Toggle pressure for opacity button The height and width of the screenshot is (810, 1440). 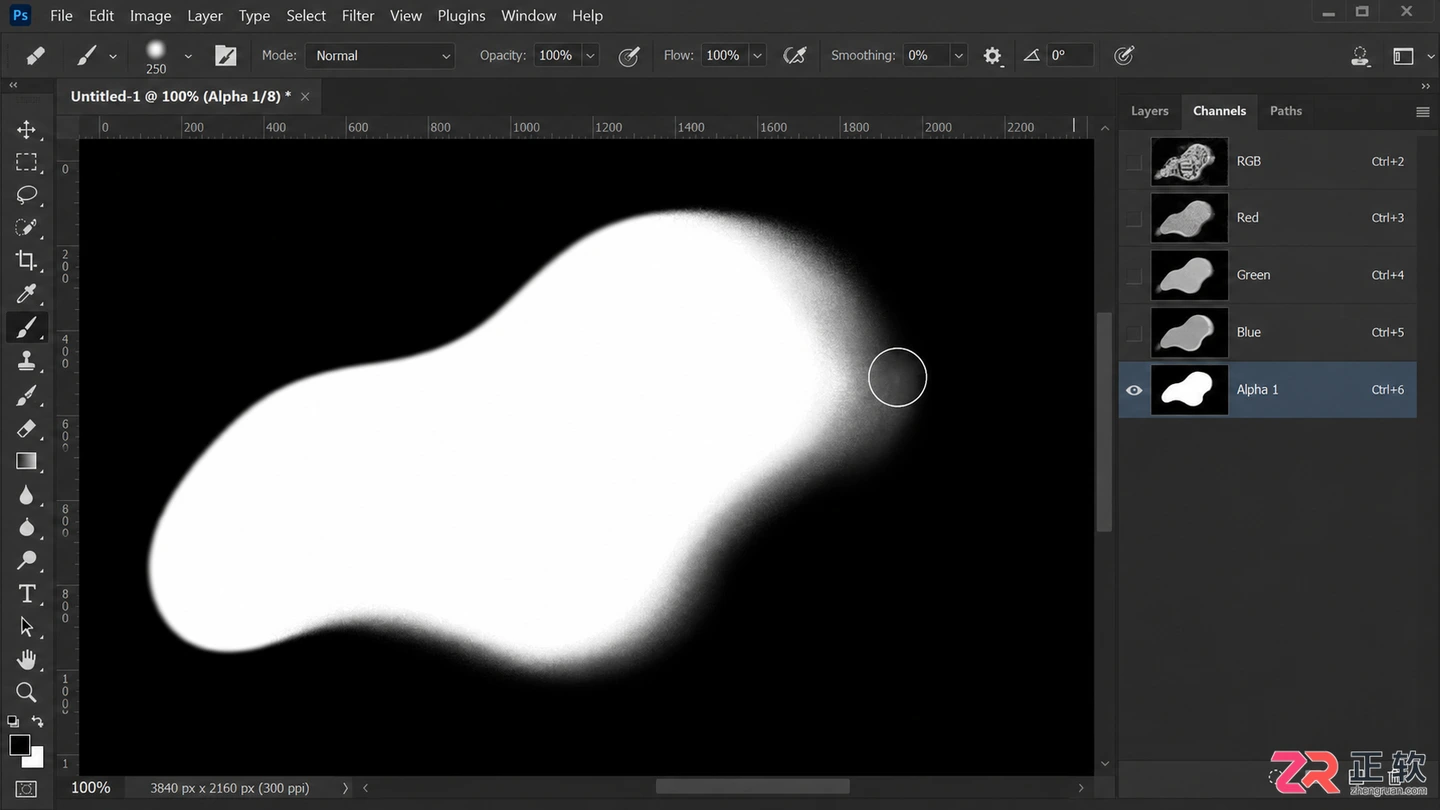click(629, 56)
